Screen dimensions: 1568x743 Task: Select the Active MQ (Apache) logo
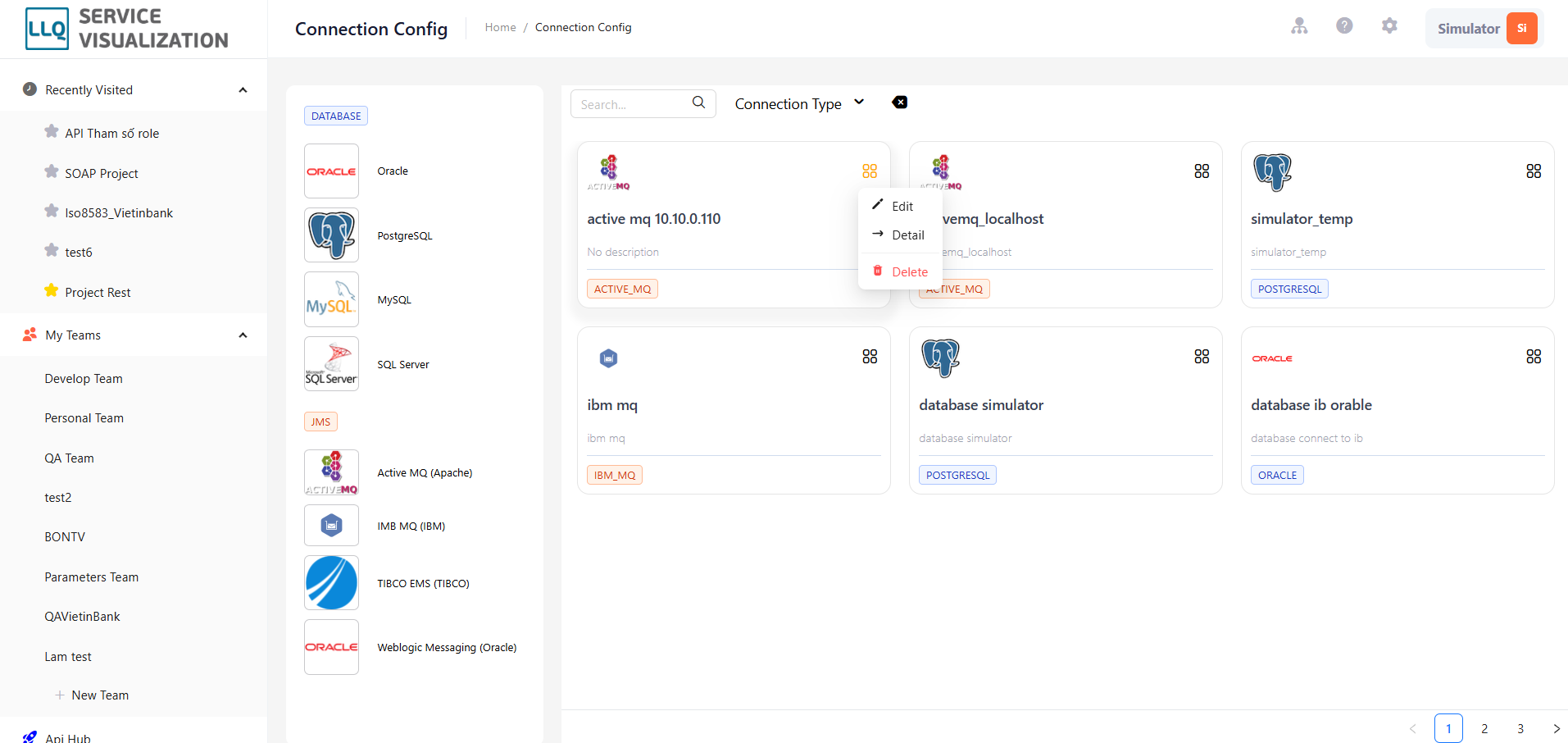pyautogui.click(x=331, y=472)
